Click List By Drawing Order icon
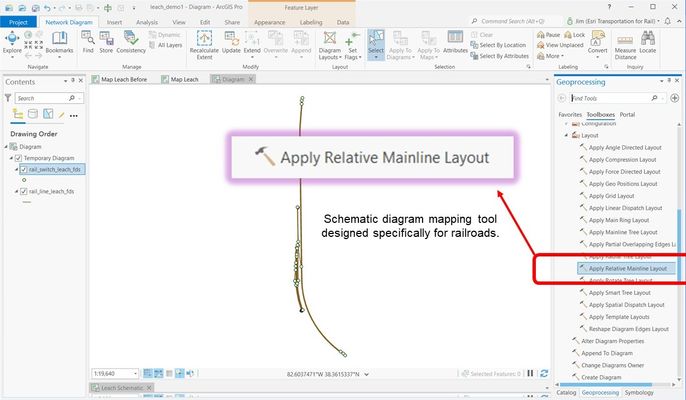The width and height of the screenshot is (686, 400). (x=18, y=114)
